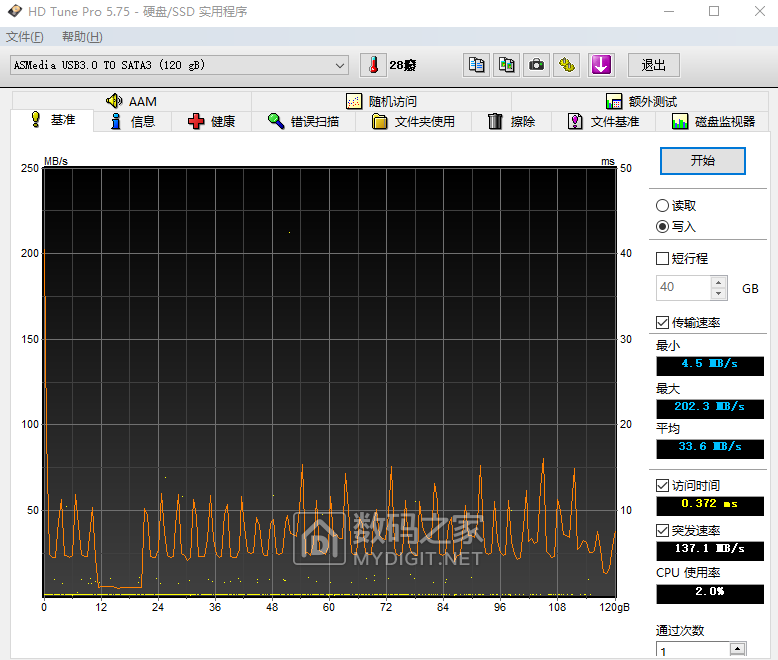Enable the 短行程 (Short stroke) checkbox
Screen dimensions: 778x660
[x=662, y=258]
